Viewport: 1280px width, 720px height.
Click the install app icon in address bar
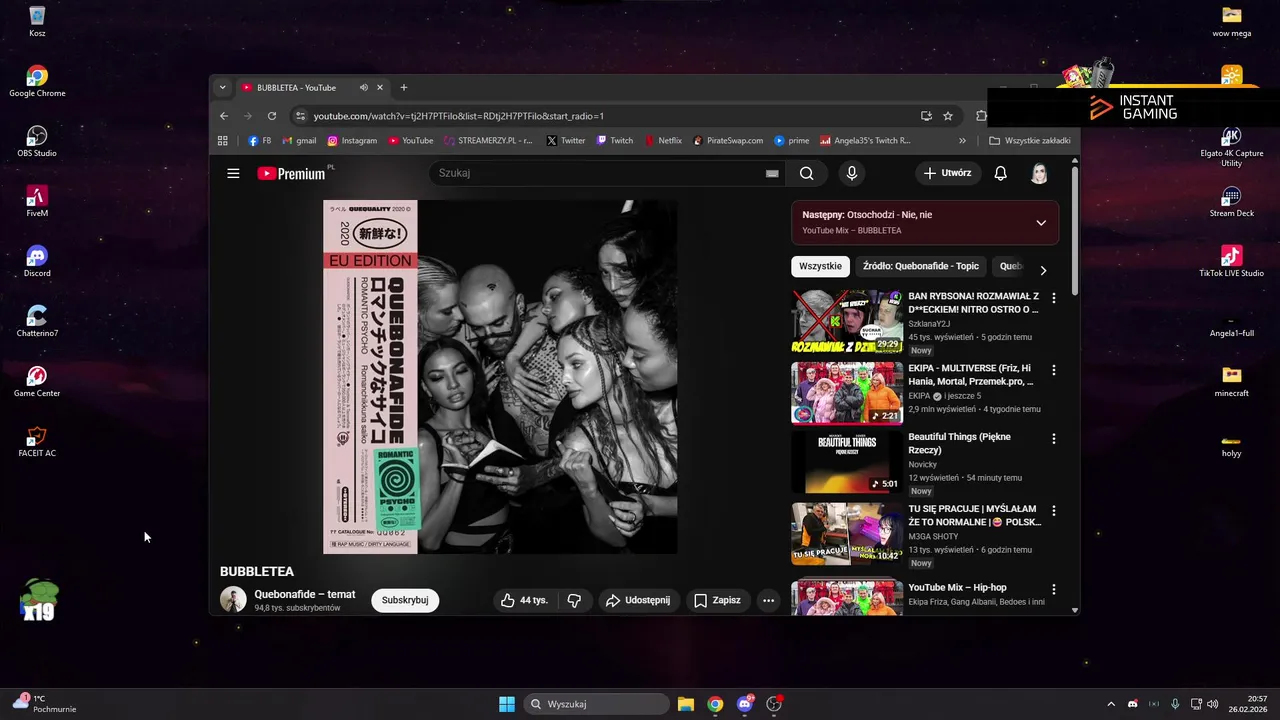coord(926,116)
